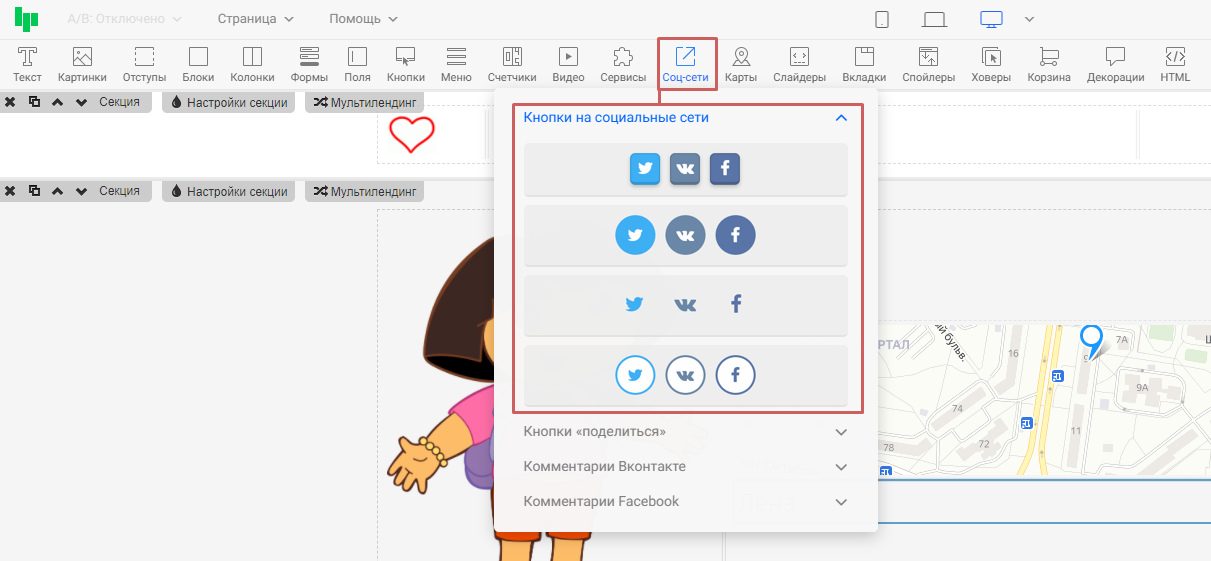Open the Помощь menu
This screenshot has width=1211, height=561.
point(363,19)
